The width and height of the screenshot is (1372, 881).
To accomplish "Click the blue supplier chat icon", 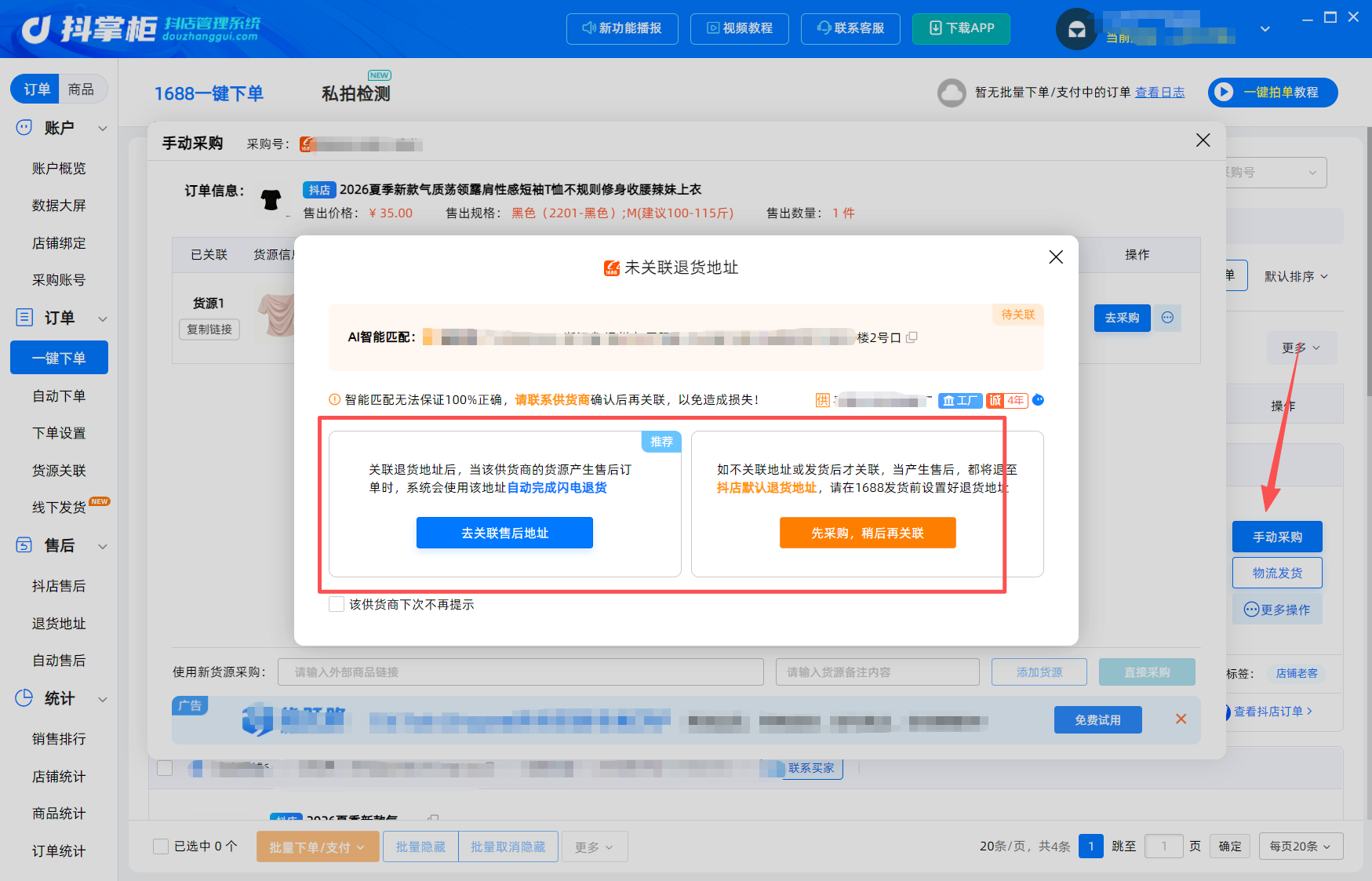I will (x=1038, y=400).
